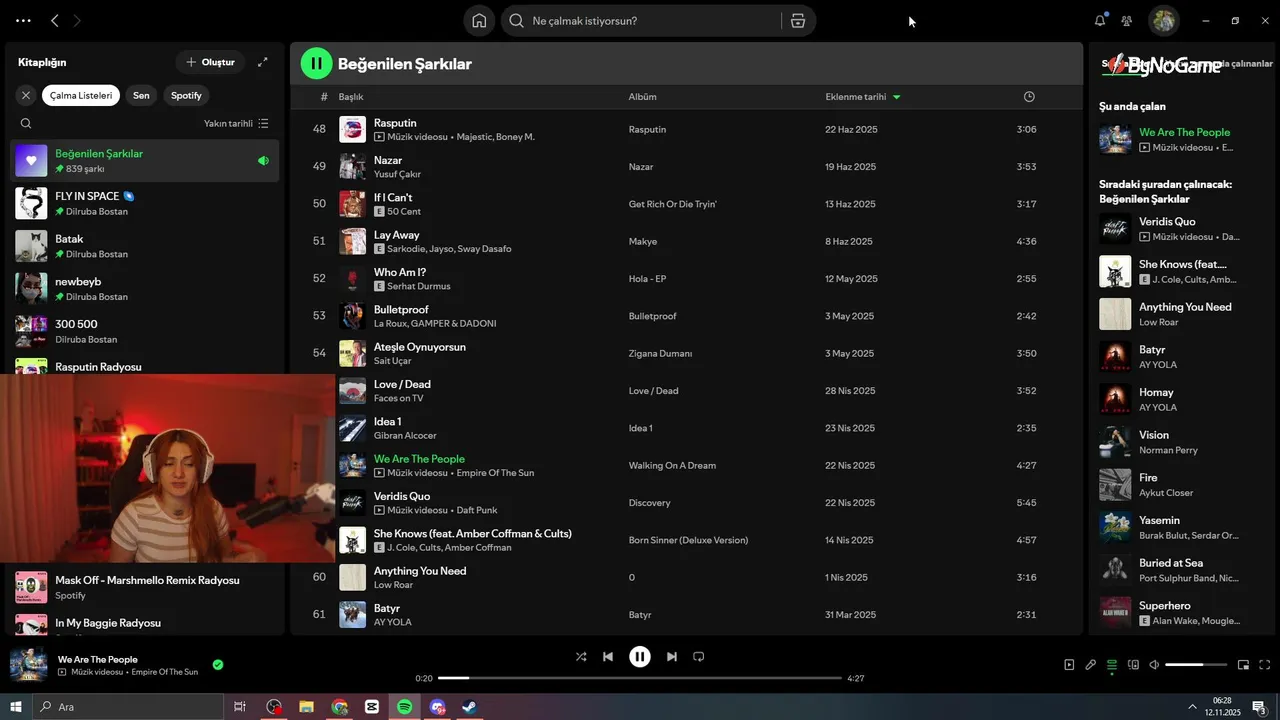Screen dimensions: 1280x720
Task: Toggle the Now Playing view icon
Action: pos(1069,665)
